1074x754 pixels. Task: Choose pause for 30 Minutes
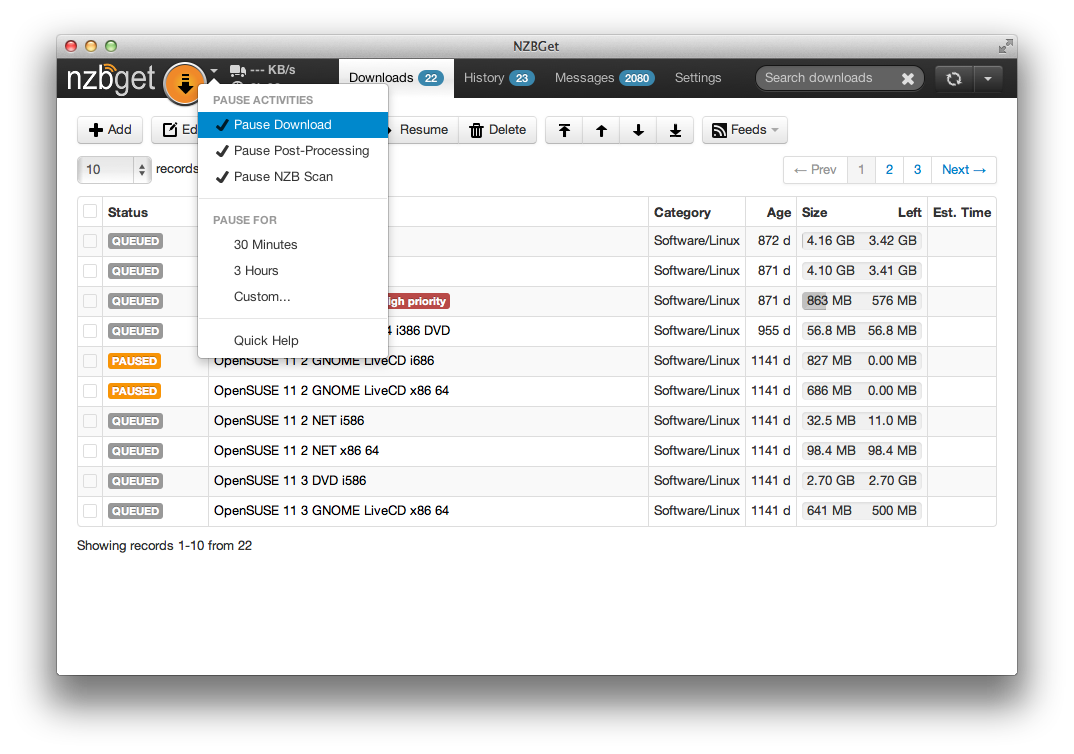[293, 244]
